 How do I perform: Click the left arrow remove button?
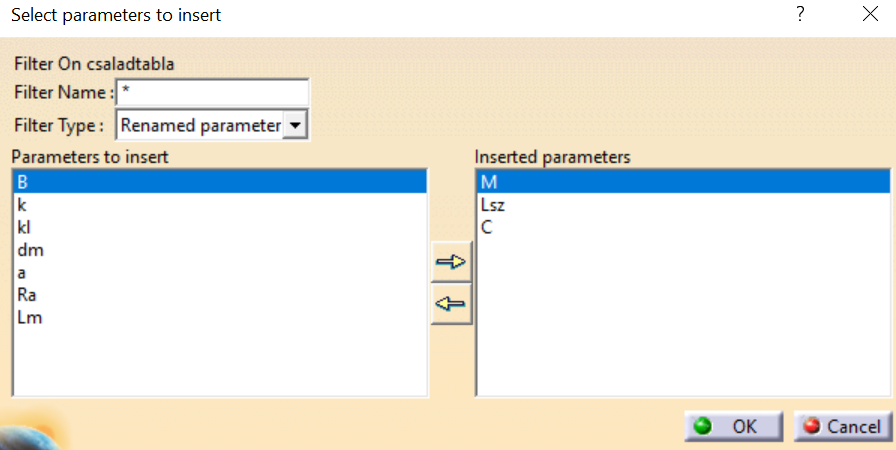[451, 305]
